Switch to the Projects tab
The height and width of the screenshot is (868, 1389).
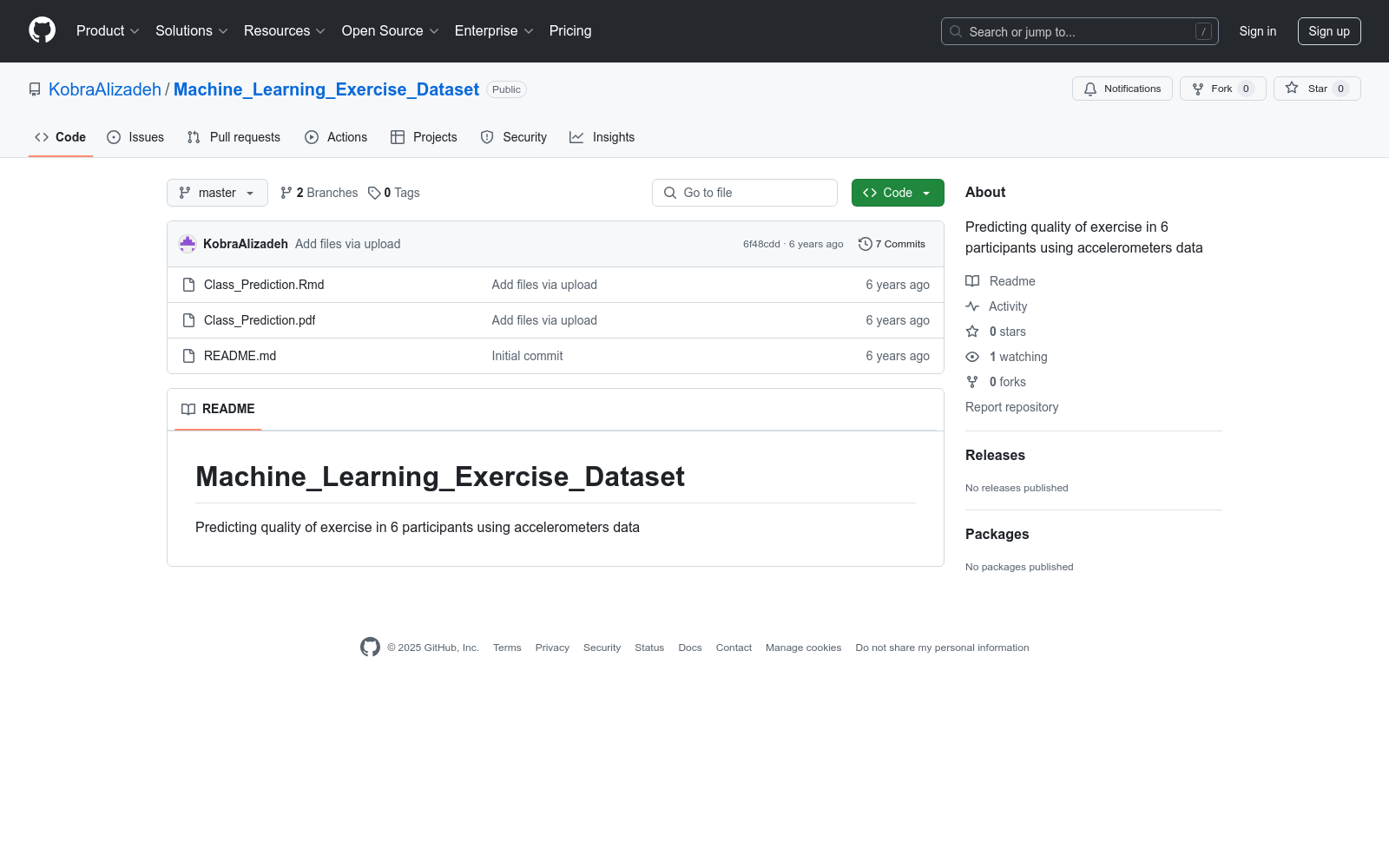point(424,137)
